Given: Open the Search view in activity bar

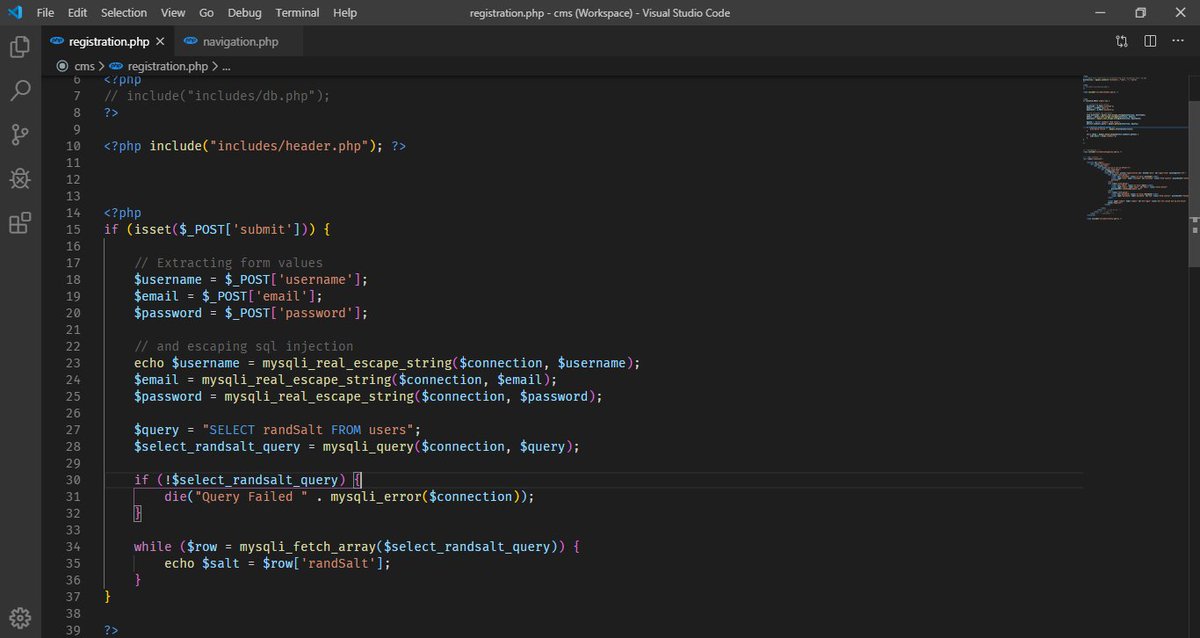Looking at the screenshot, I should [x=19, y=91].
